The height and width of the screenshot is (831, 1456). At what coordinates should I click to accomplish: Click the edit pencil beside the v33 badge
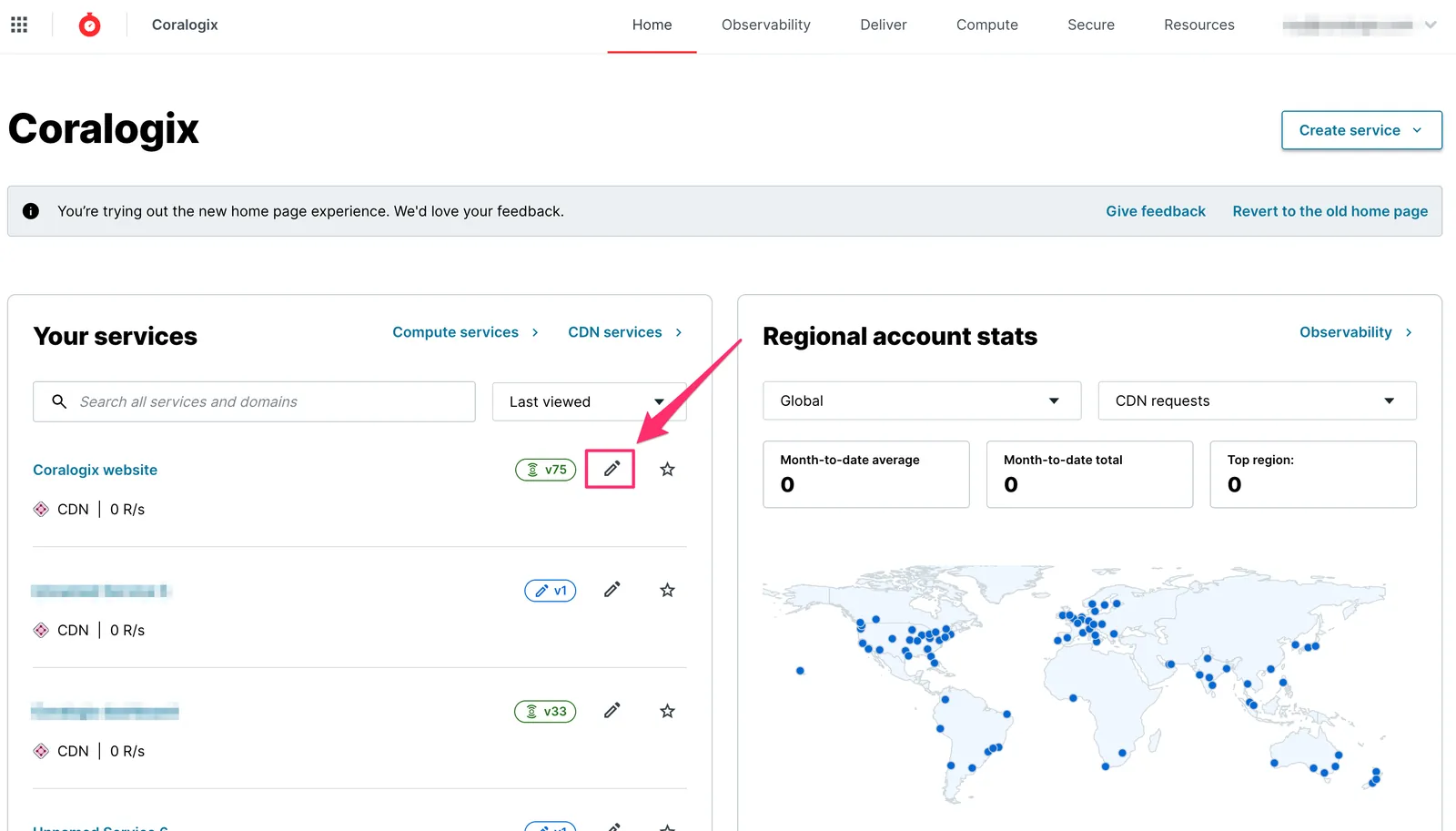[x=612, y=711]
